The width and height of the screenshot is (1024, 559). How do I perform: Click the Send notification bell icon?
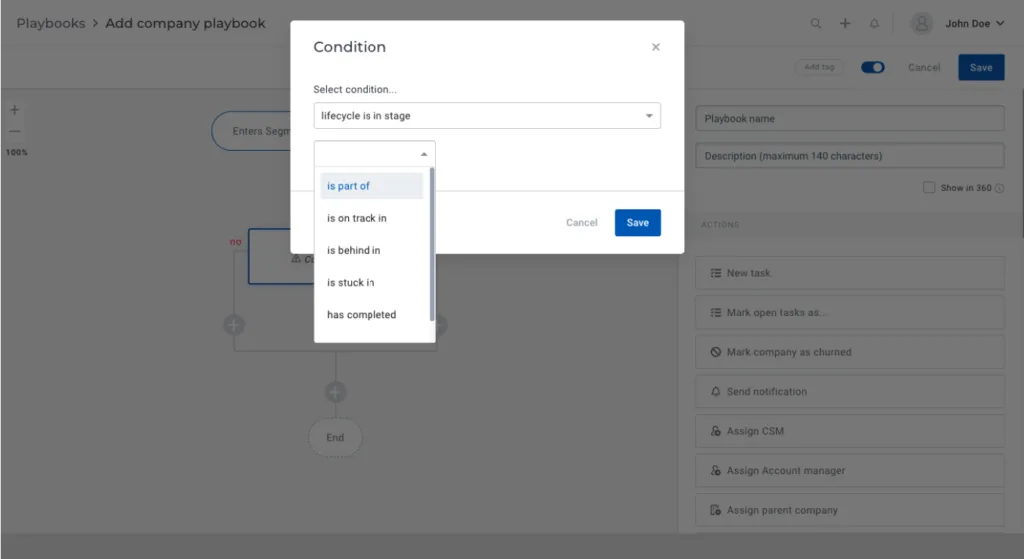[716, 392]
